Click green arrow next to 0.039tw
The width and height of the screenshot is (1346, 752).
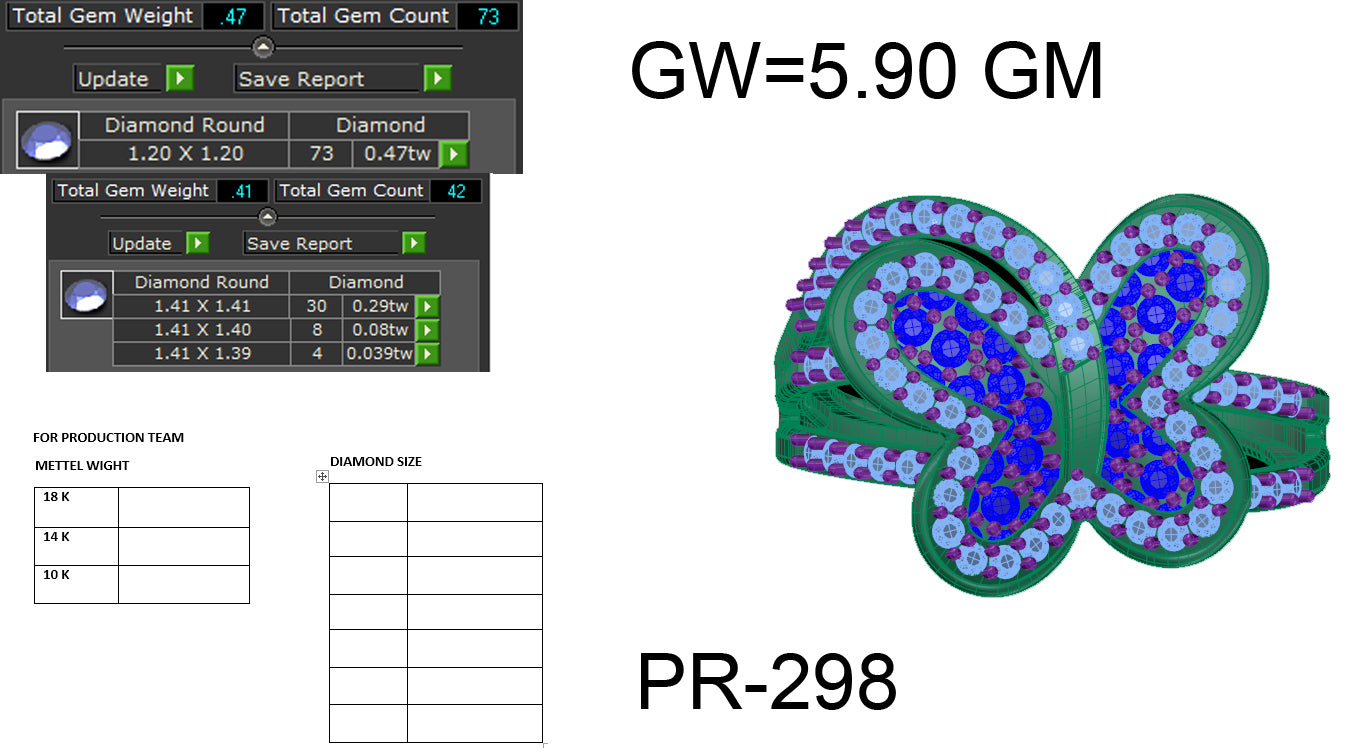click(x=427, y=354)
